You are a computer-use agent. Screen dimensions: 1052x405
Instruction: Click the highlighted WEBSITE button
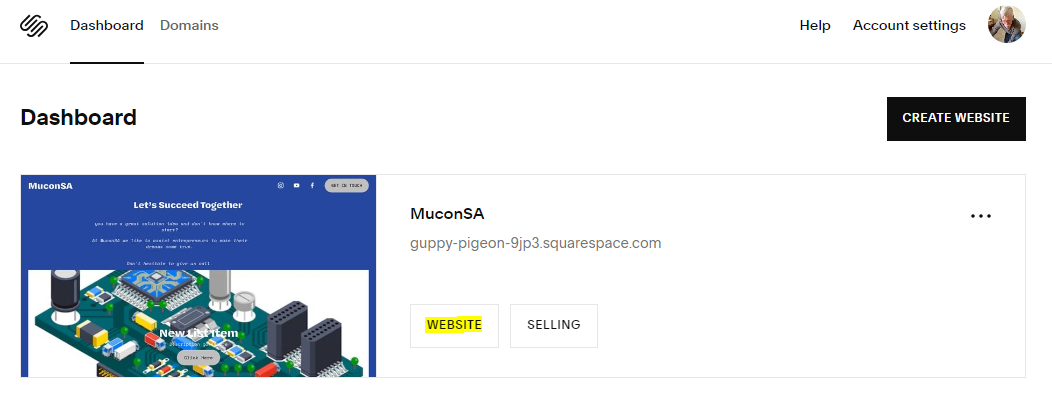tap(454, 326)
